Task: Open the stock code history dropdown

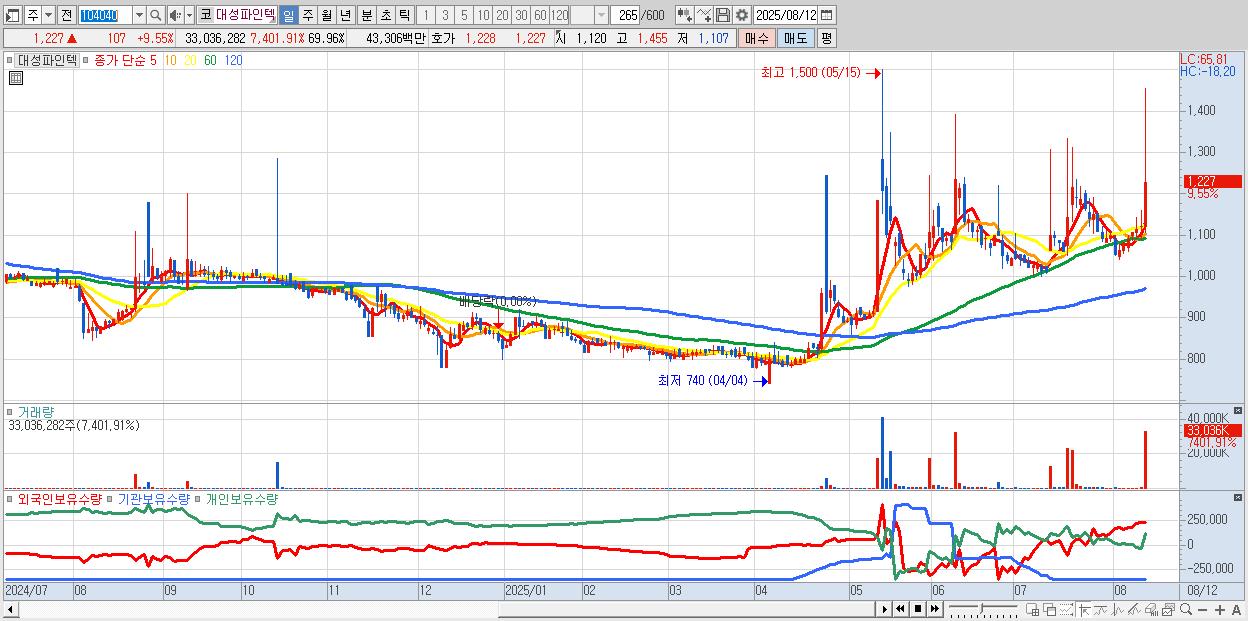Action: point(139,15)
